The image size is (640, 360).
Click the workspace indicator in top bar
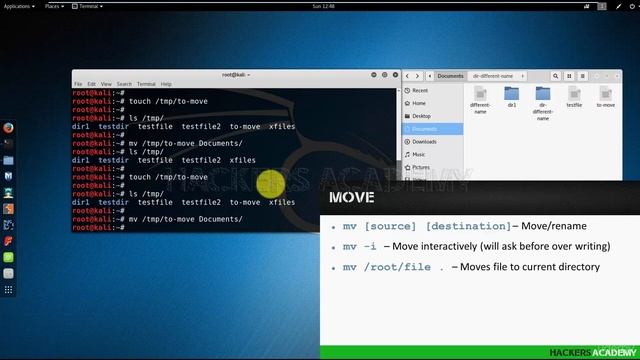tap(602, 6)
